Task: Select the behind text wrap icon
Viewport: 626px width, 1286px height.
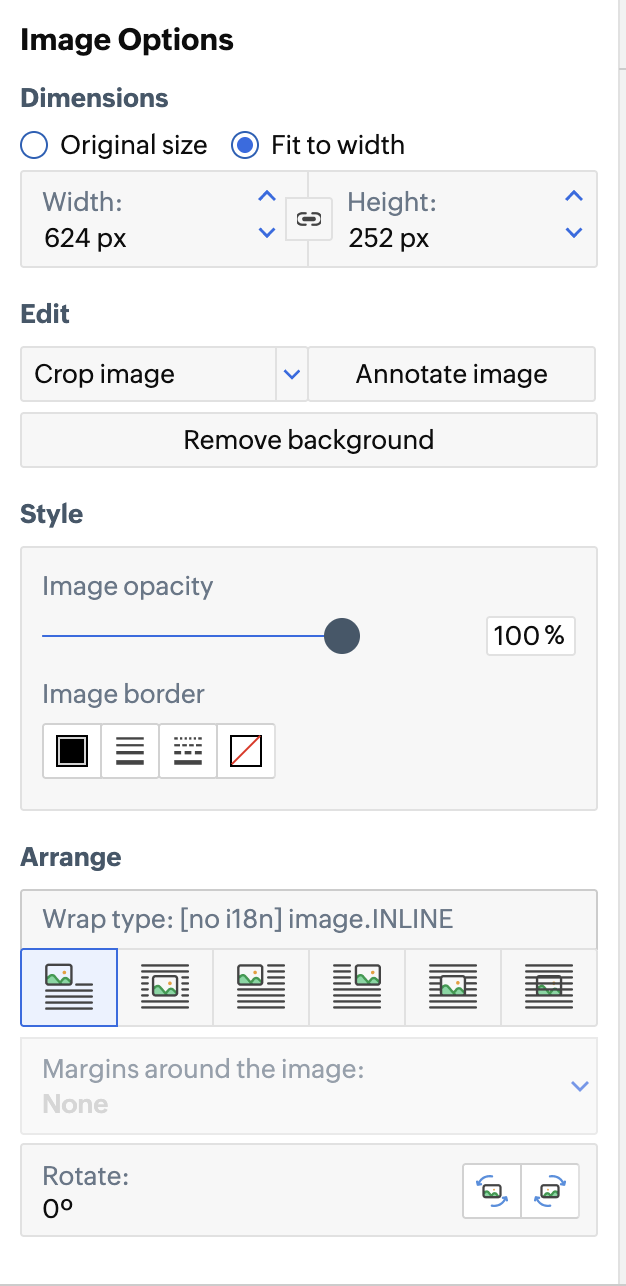Action: 549,987
